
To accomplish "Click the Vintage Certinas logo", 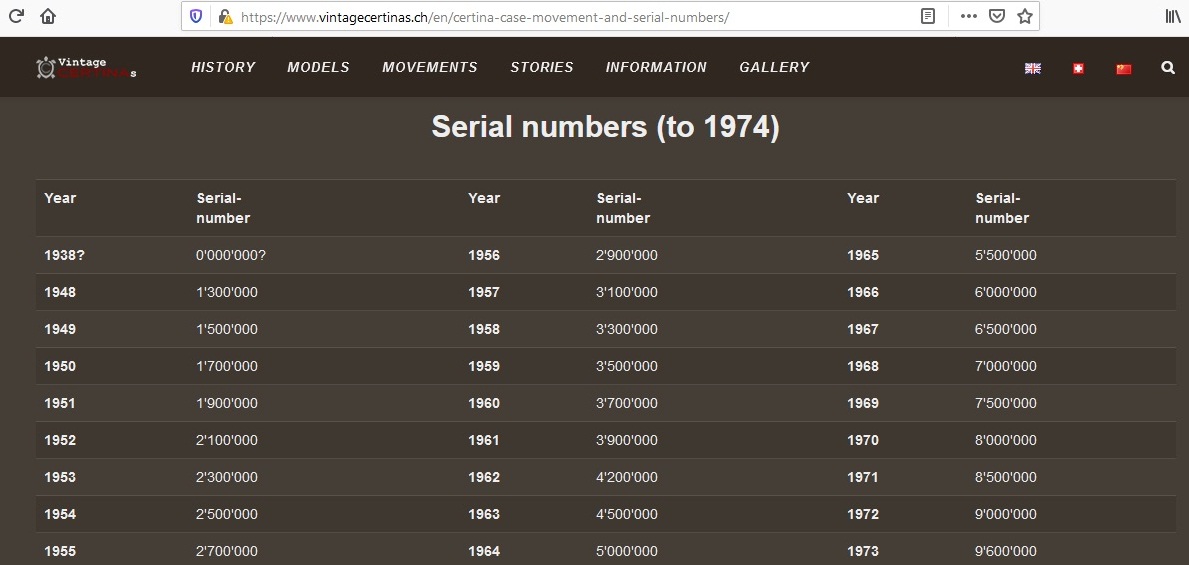I will [86, 68].
